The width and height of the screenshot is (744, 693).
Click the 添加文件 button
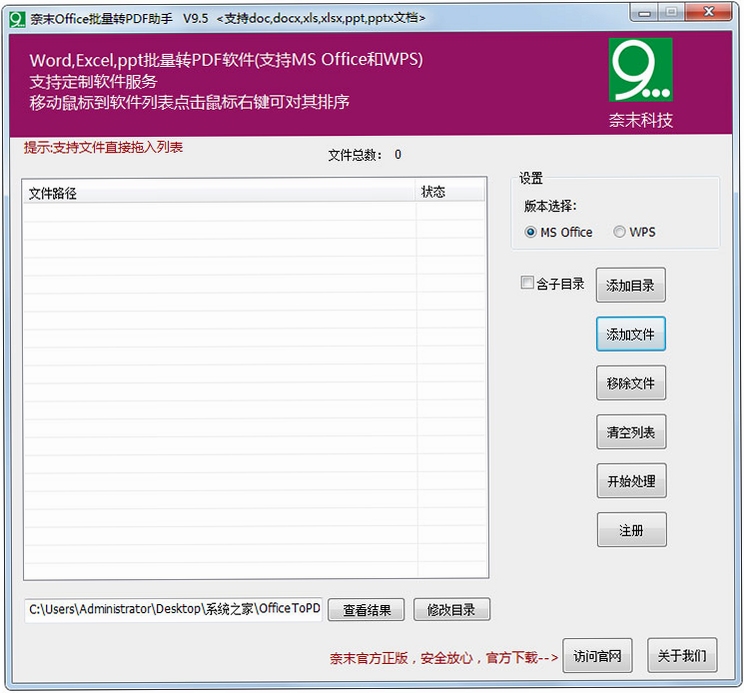tap(631, 334)
